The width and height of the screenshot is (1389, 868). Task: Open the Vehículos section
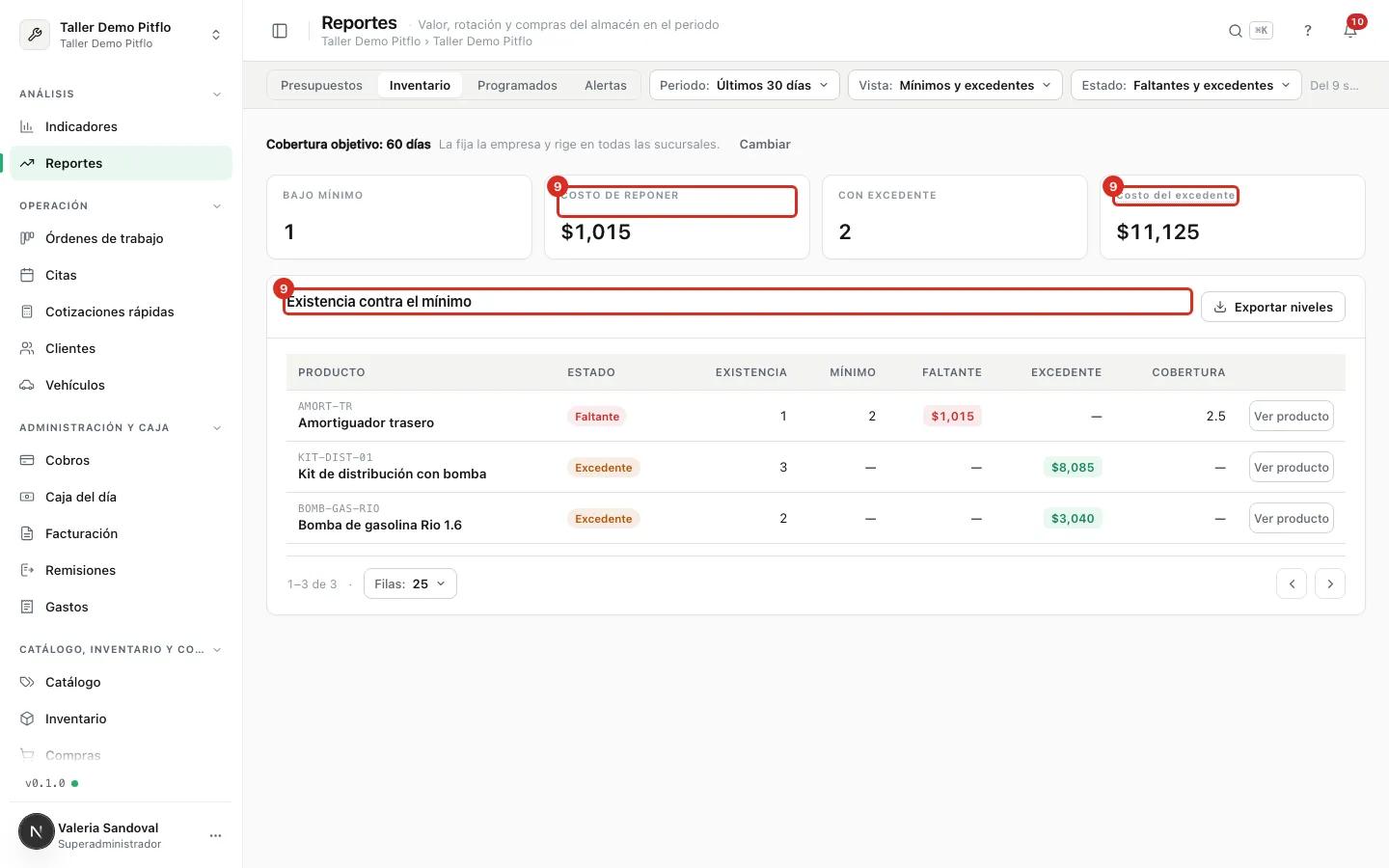[x=121, y=385]
